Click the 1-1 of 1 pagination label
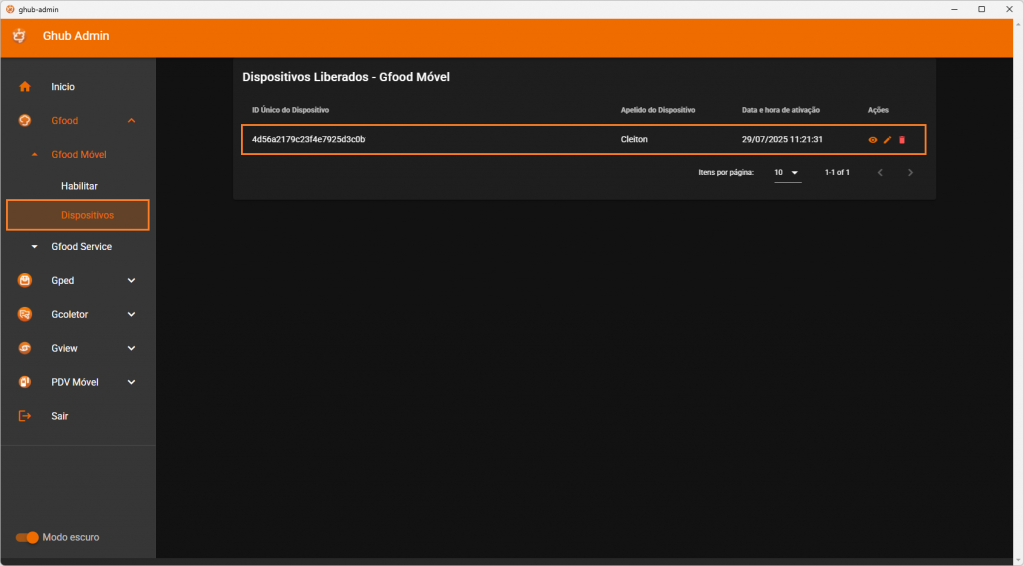Screen dimensions: 1024x566 tap(837, 173)
